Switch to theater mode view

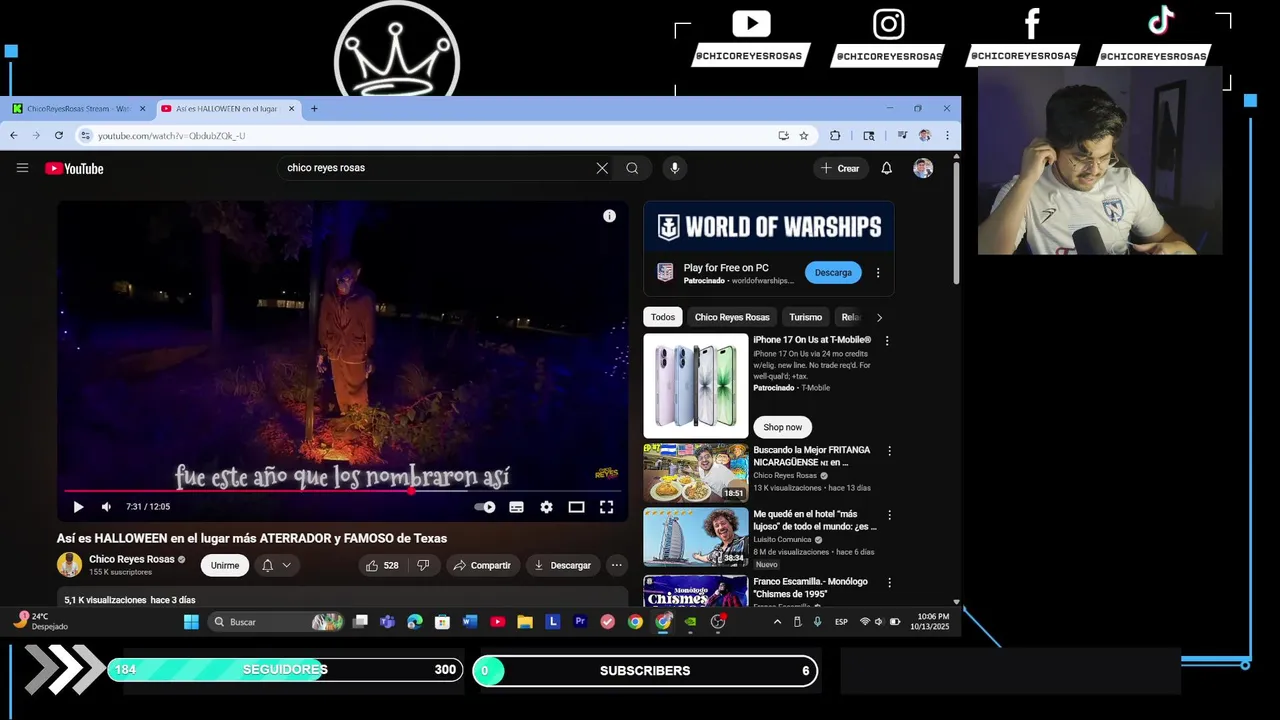576,507
